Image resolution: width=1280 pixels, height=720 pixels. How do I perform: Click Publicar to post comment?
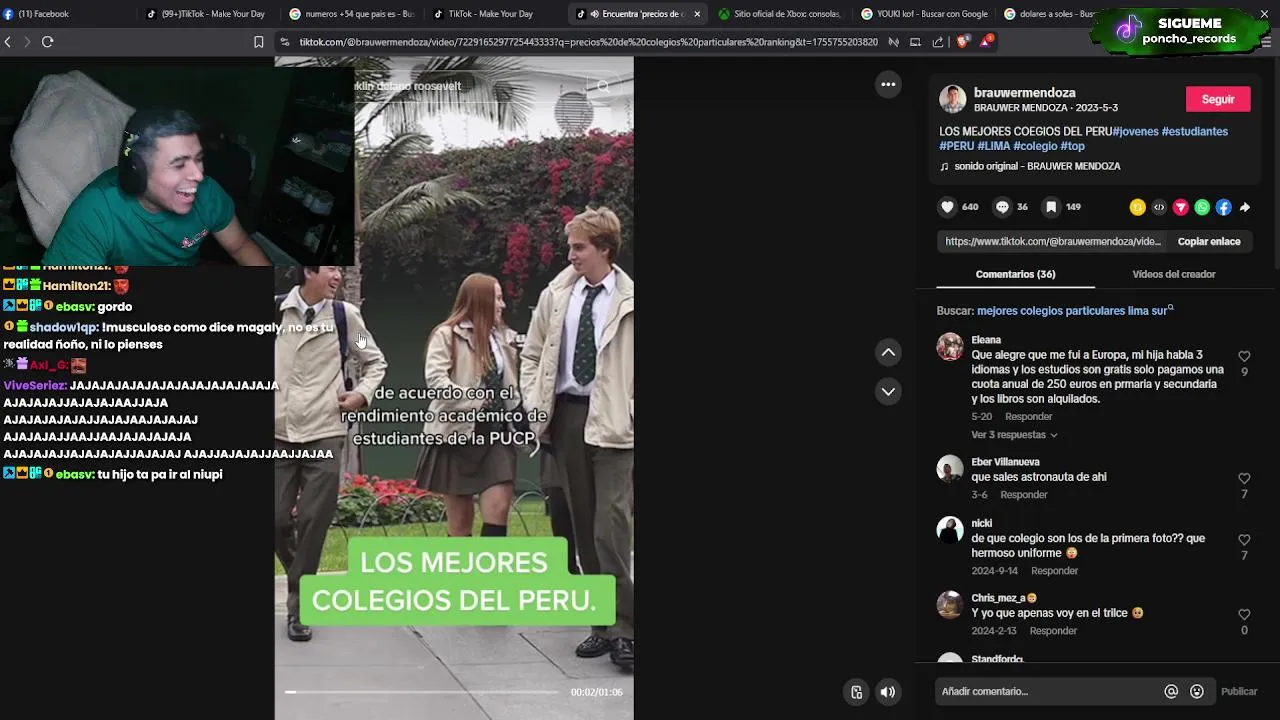tap(1239, 691)
